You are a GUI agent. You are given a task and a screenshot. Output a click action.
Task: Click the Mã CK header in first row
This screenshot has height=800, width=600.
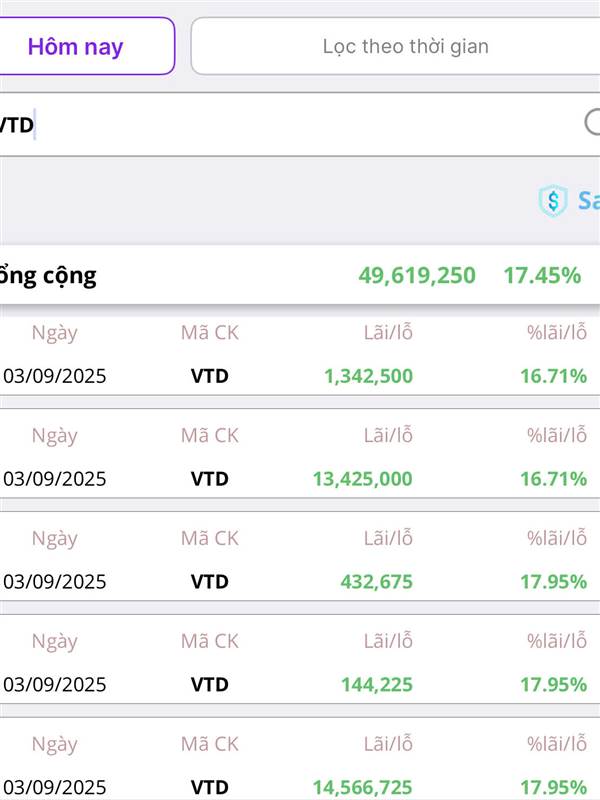[210, 333]
